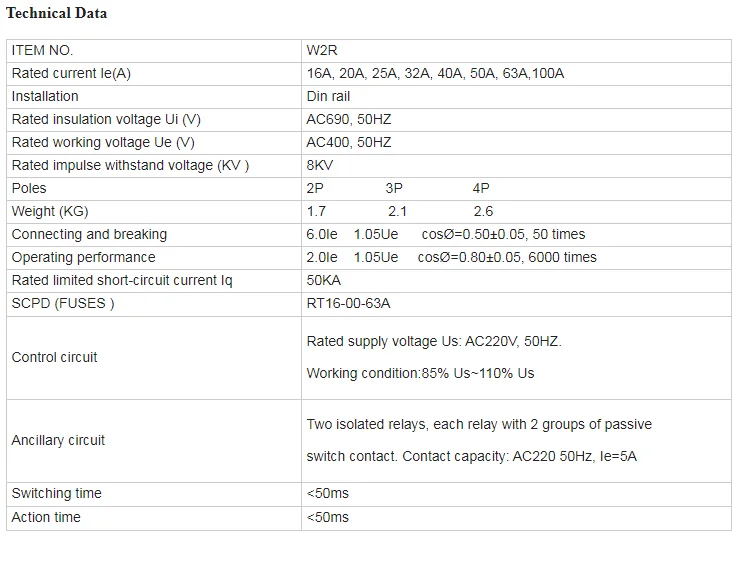Select the 8KV impulse withstand value

320,165
